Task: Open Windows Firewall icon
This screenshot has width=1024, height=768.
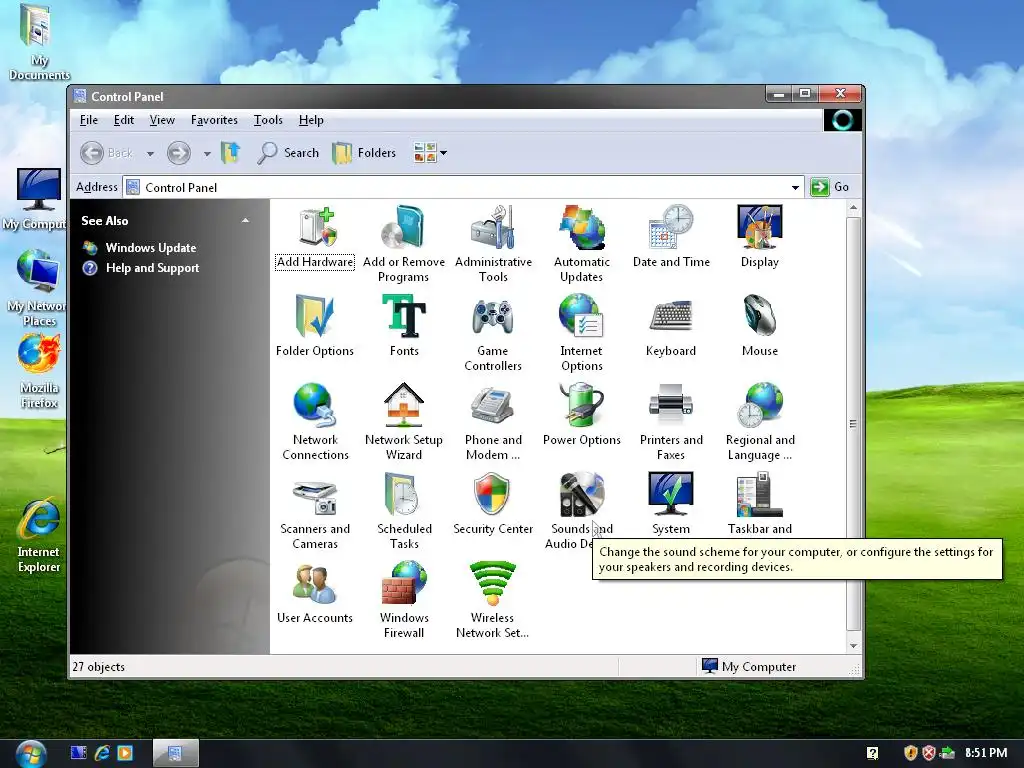Action: pos(404,600)
